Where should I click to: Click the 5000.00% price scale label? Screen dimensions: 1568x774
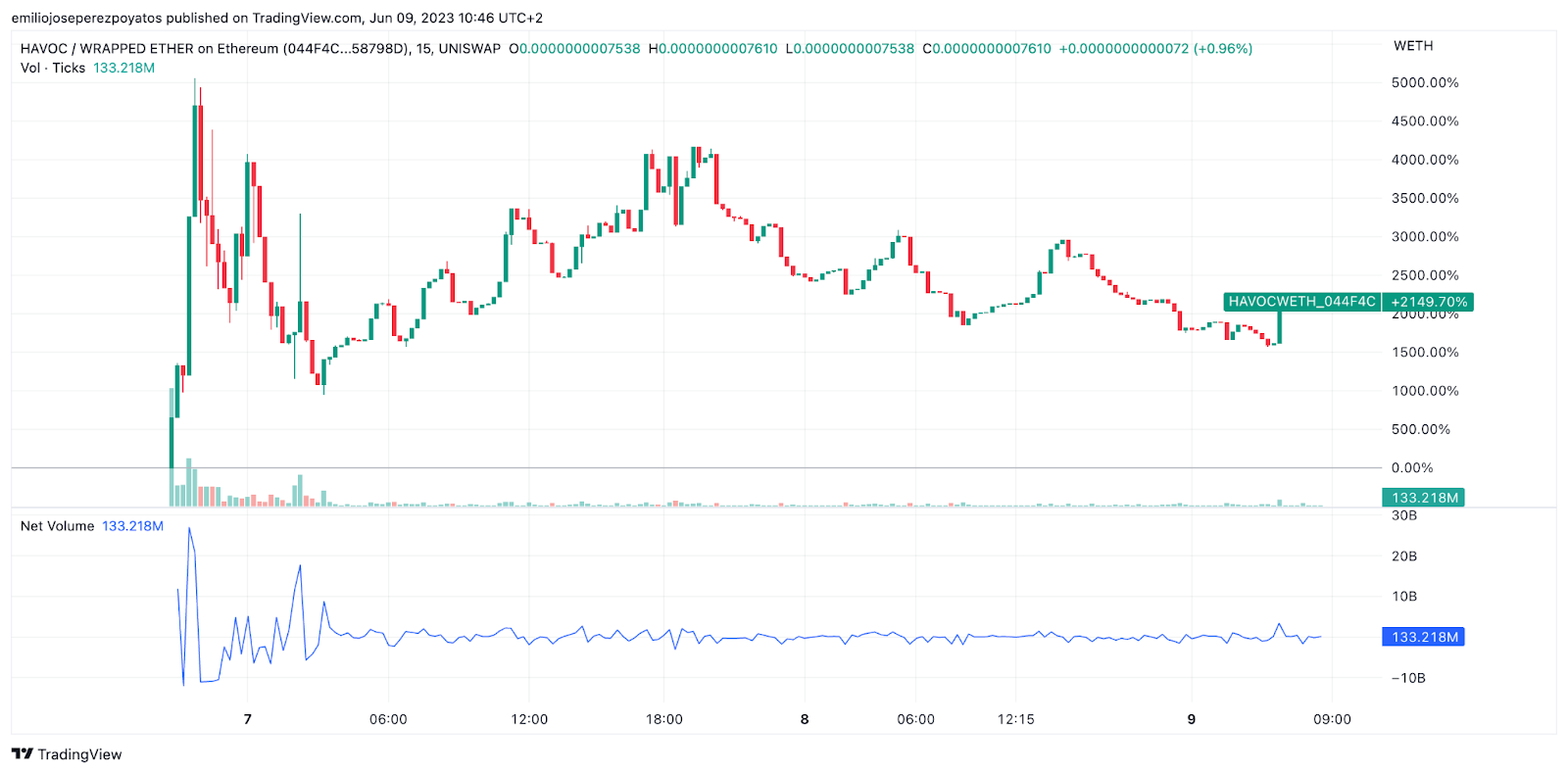pos(1425,83)
